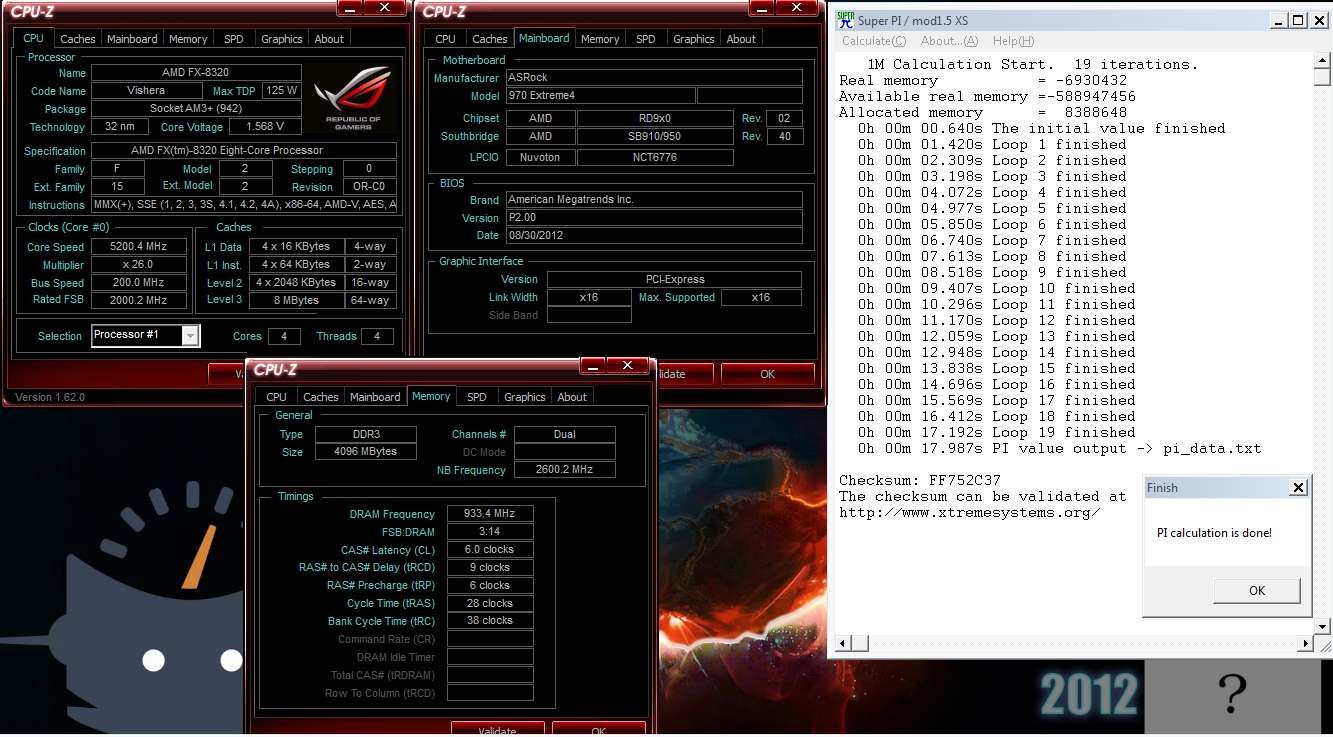This screenshot has height=737, width=1333.
Task: Maximize the Super PI window
Action: coord(1298,20)
